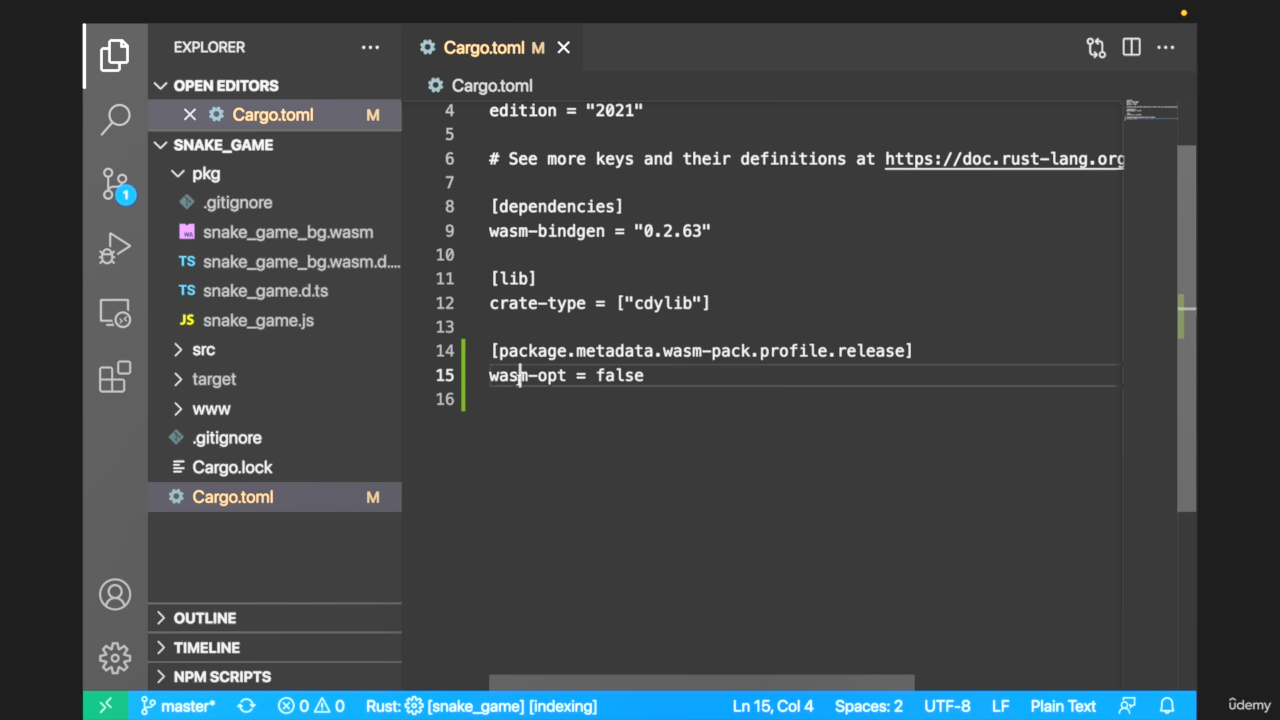The image size is (1280, 720).
Task: Click the notifications bell in status bar
Action: click(1166, 706)
